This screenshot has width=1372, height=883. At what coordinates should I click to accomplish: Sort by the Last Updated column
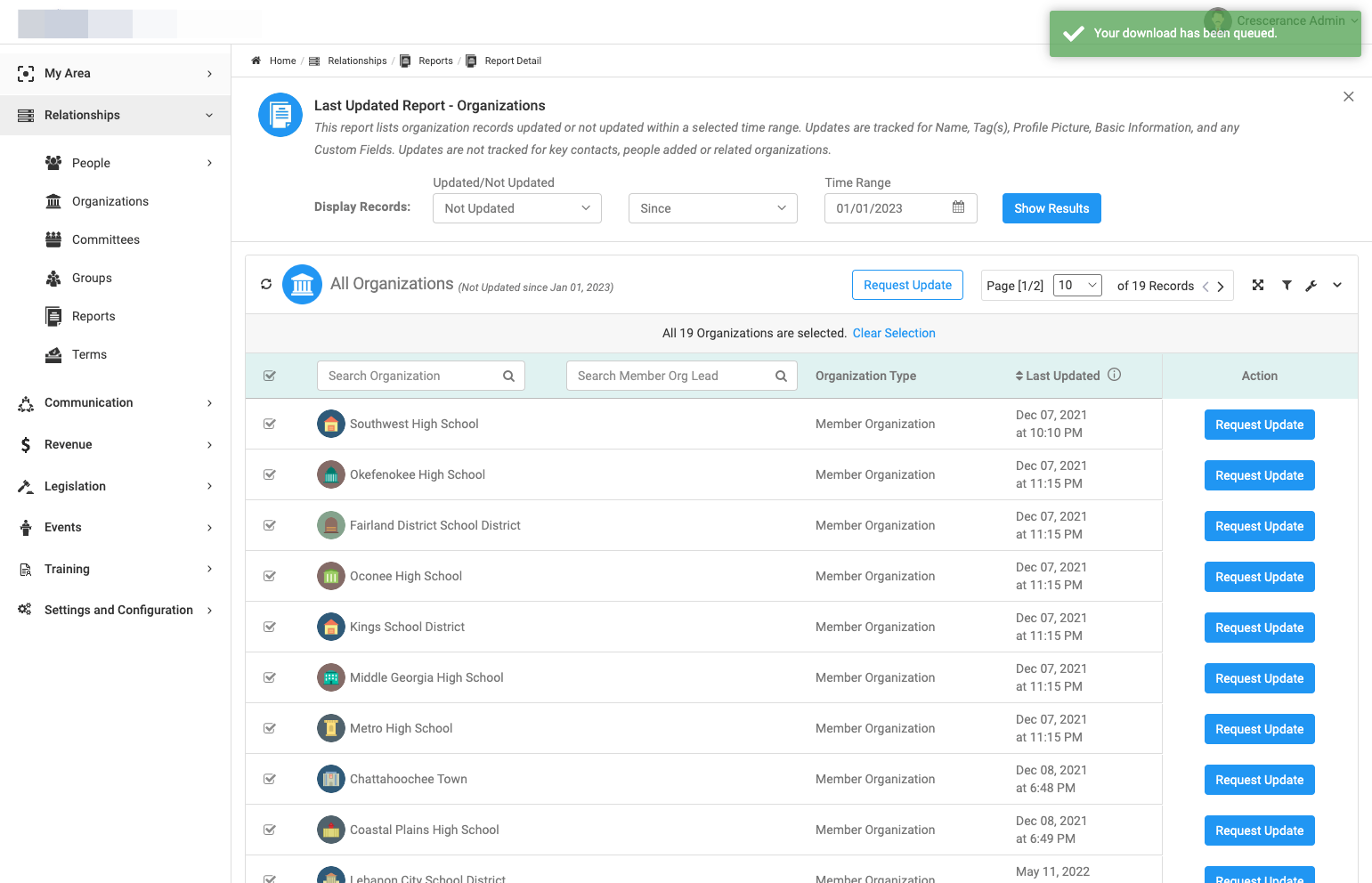pos(1057,376)
